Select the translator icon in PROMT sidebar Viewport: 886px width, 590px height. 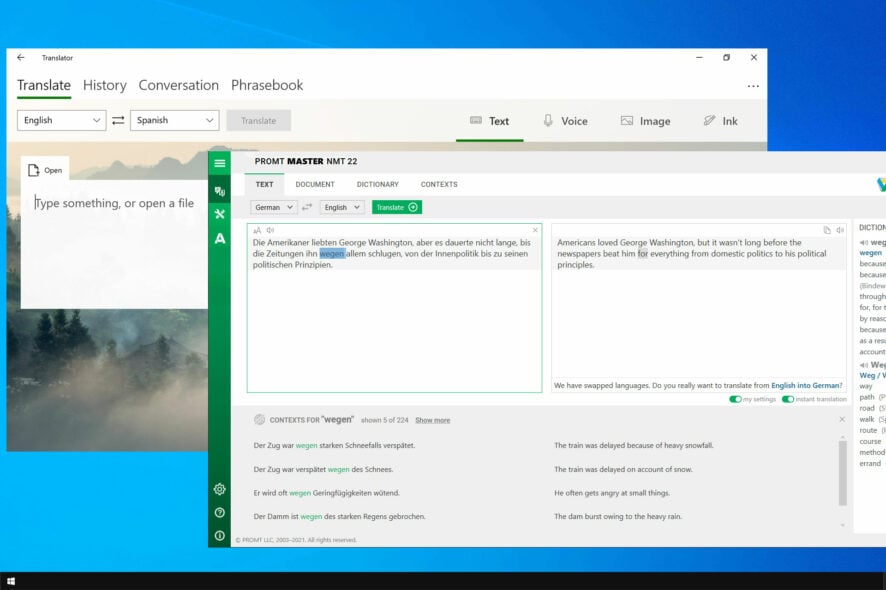point(220,192)
